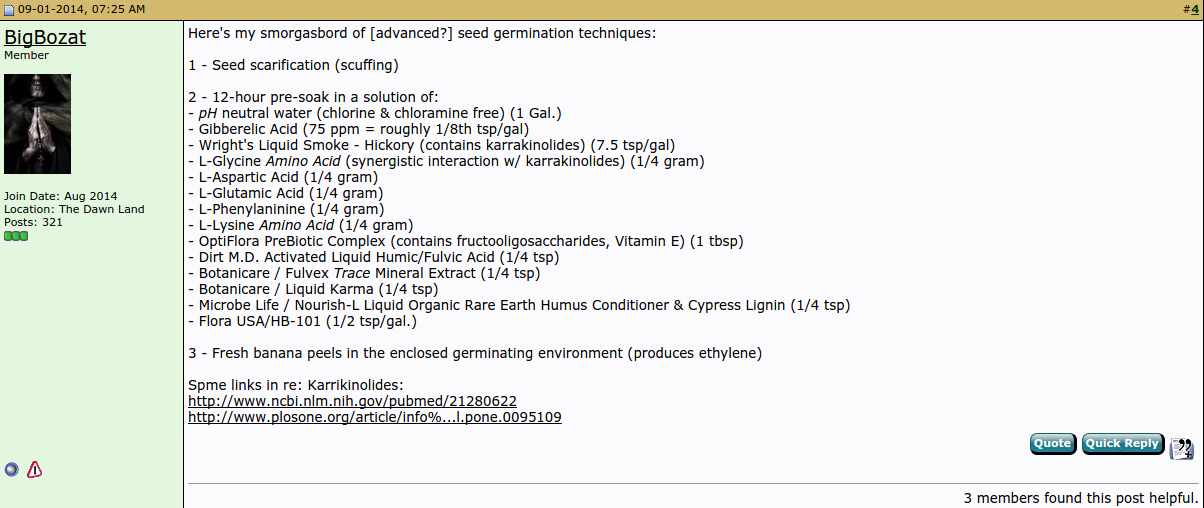
Task: Open the plosone.org article link
Action: point(375,417)
